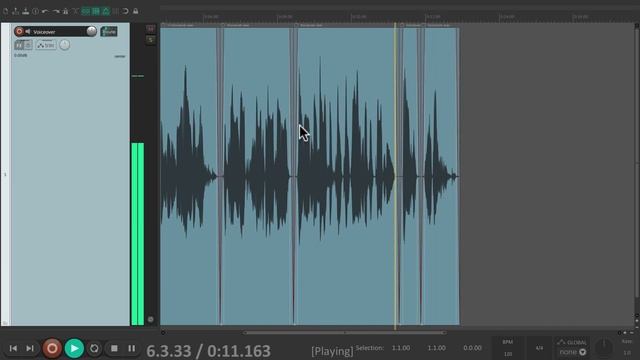Toggle auto-crossfade toolbar icon
The width and height of the screenshot is (640, 360).
76,11
